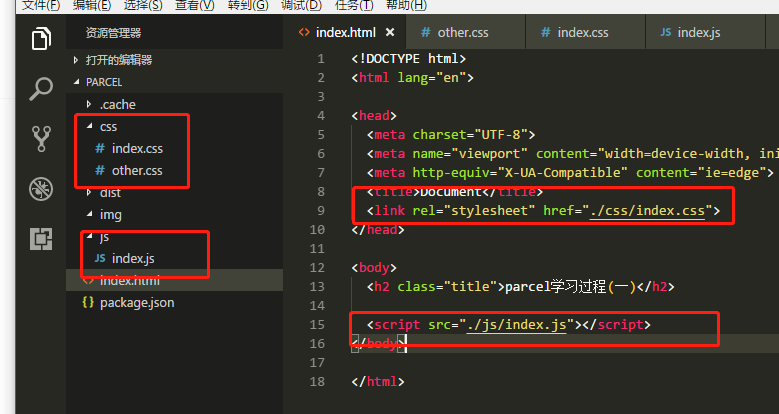Switch to the other.css tab
The width and height of the screenshot is (779, 414).
(x=466, y=33)
